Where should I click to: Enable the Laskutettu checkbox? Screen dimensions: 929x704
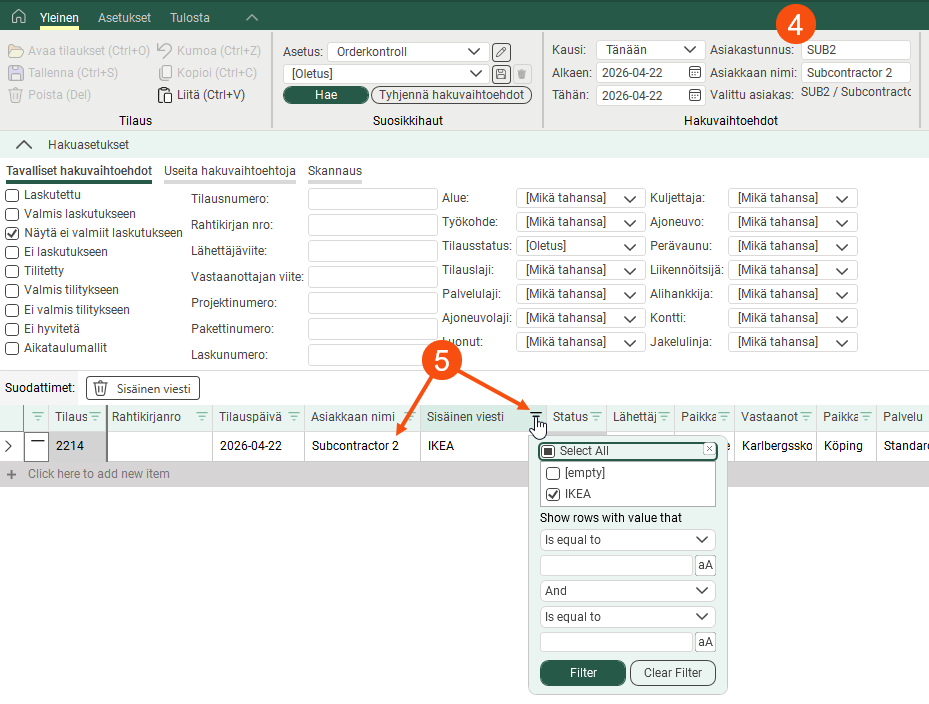(x=13, y=195)
